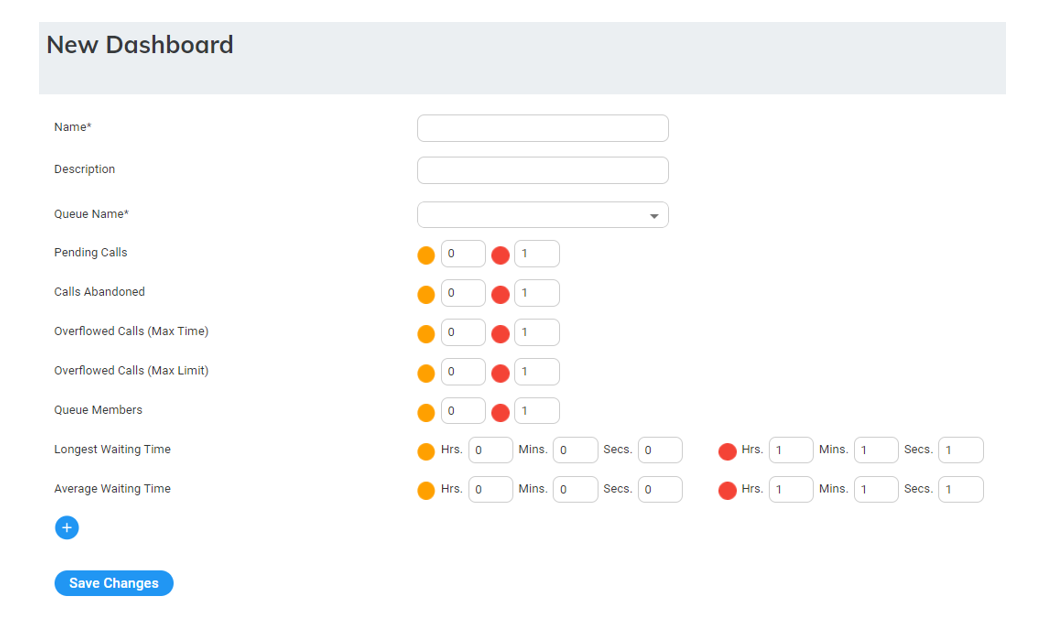Viewport: 1062px width, 627px height.
Task: Select the Pending Calls orange threshold input
Action: [x=463, y=254]
